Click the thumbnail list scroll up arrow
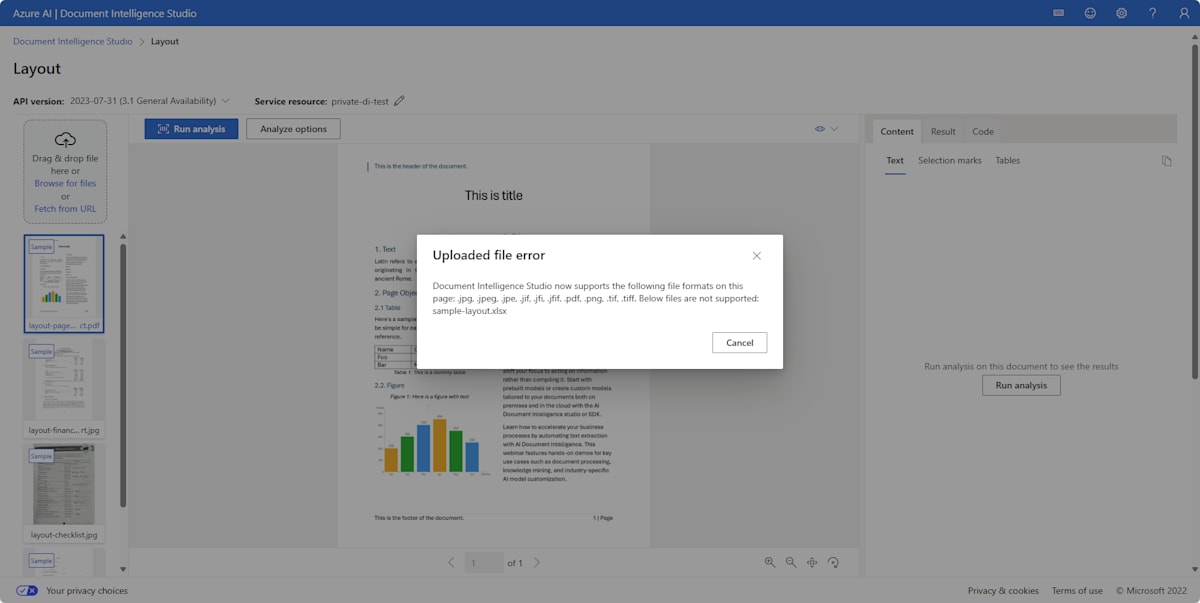This screenshot has height=603, width=1200. 123,237
